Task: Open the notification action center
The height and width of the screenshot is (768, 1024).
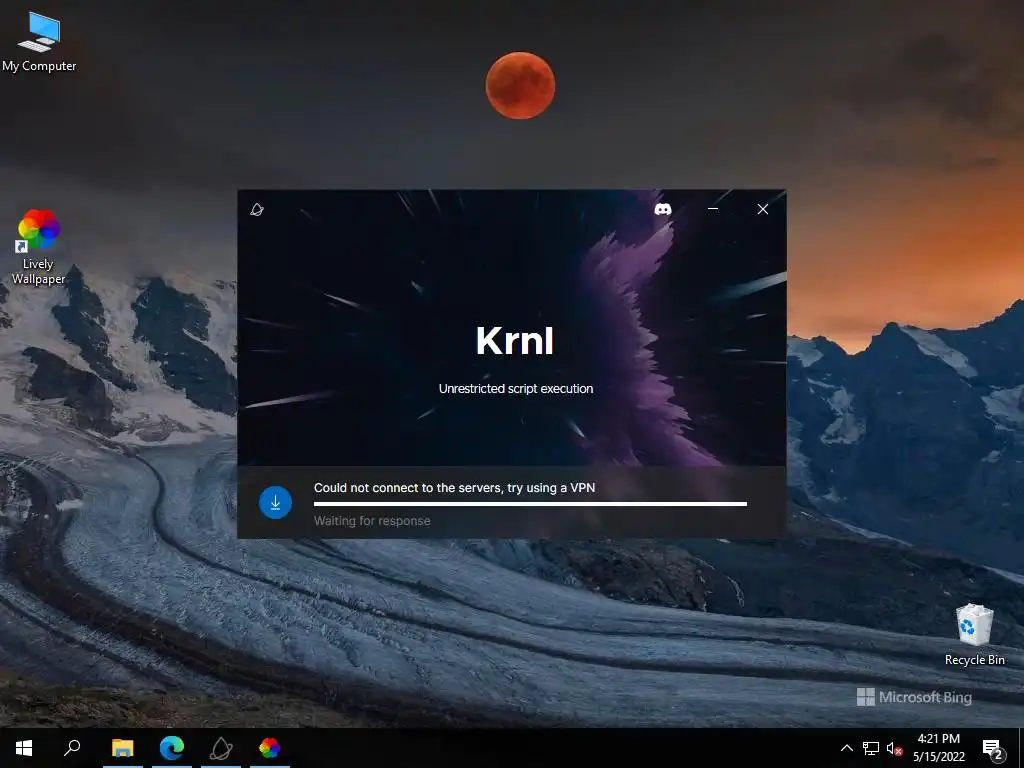Action: pyautogui.click(x=993, y=748)
